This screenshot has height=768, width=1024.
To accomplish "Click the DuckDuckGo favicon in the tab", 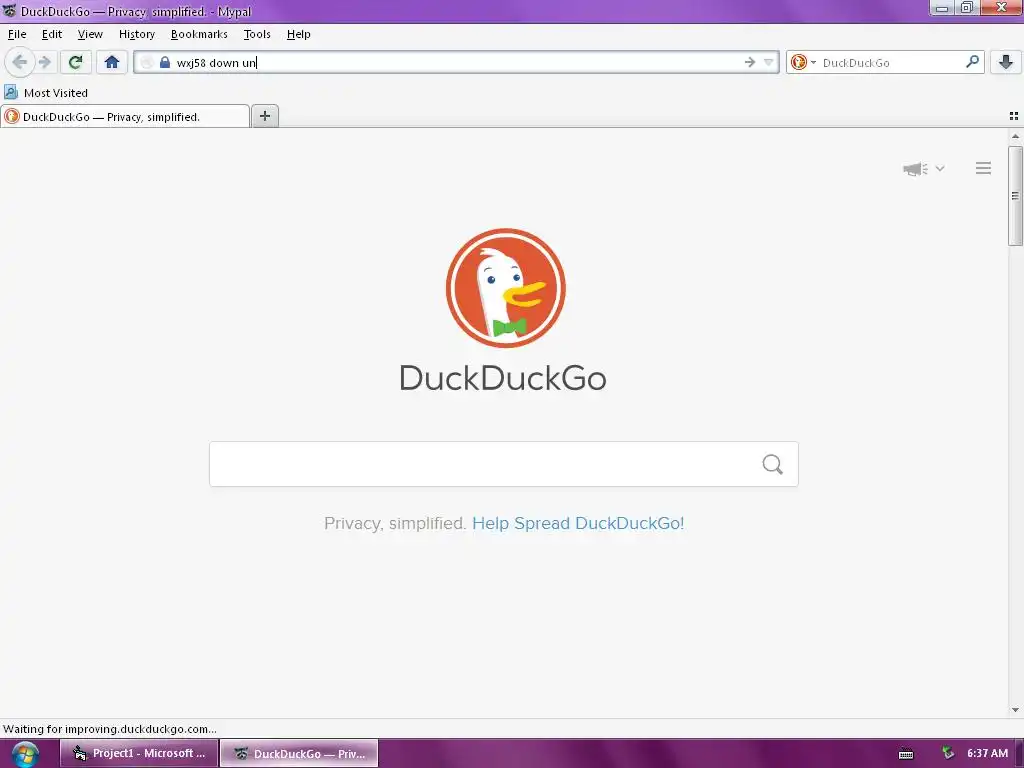I will 12,116.
